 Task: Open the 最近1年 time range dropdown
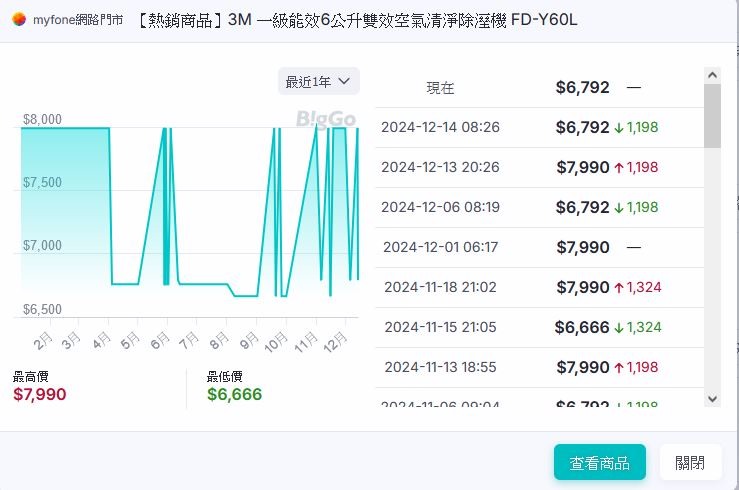(x=319, y=82)
